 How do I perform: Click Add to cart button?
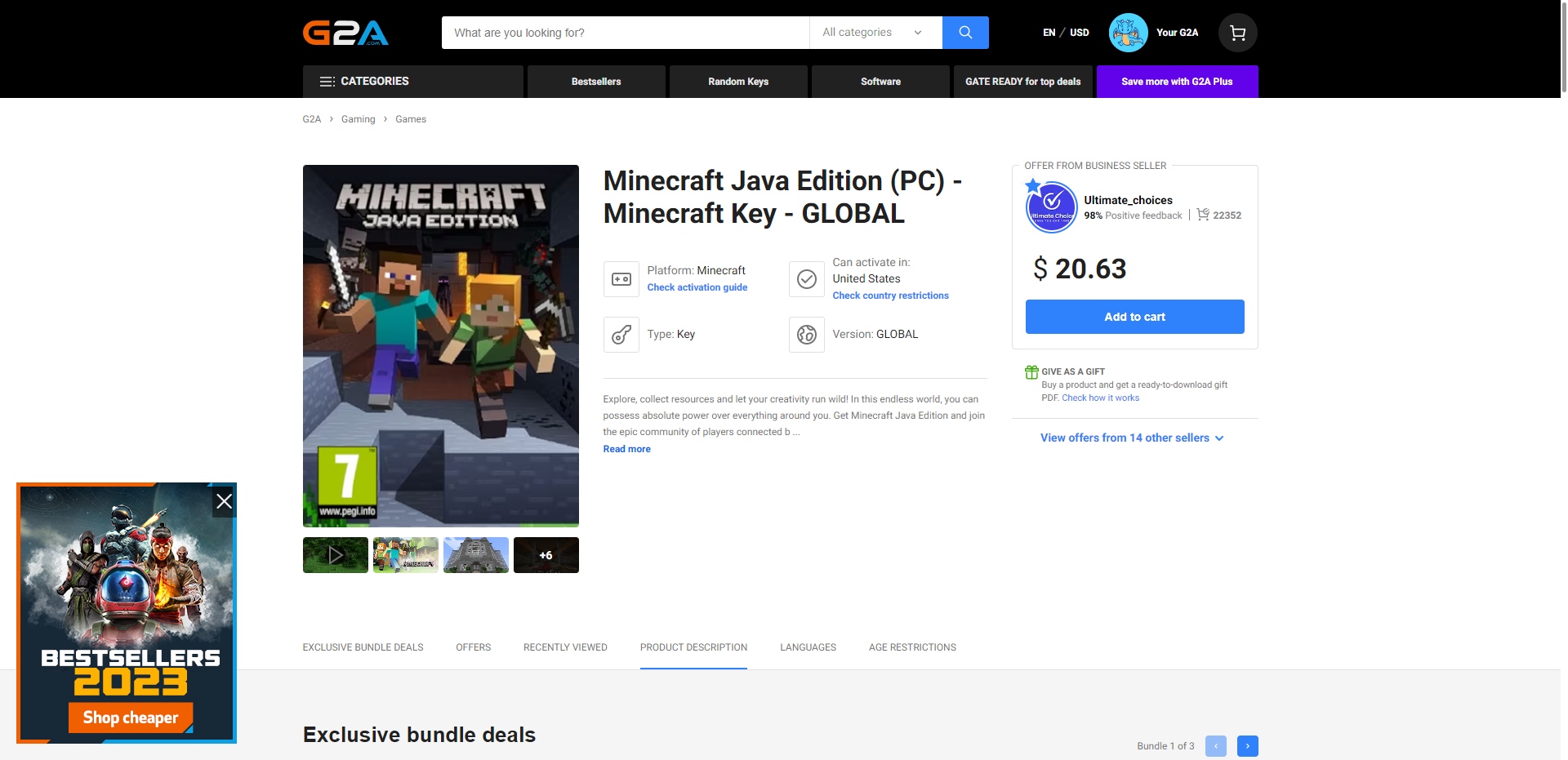1135,317
